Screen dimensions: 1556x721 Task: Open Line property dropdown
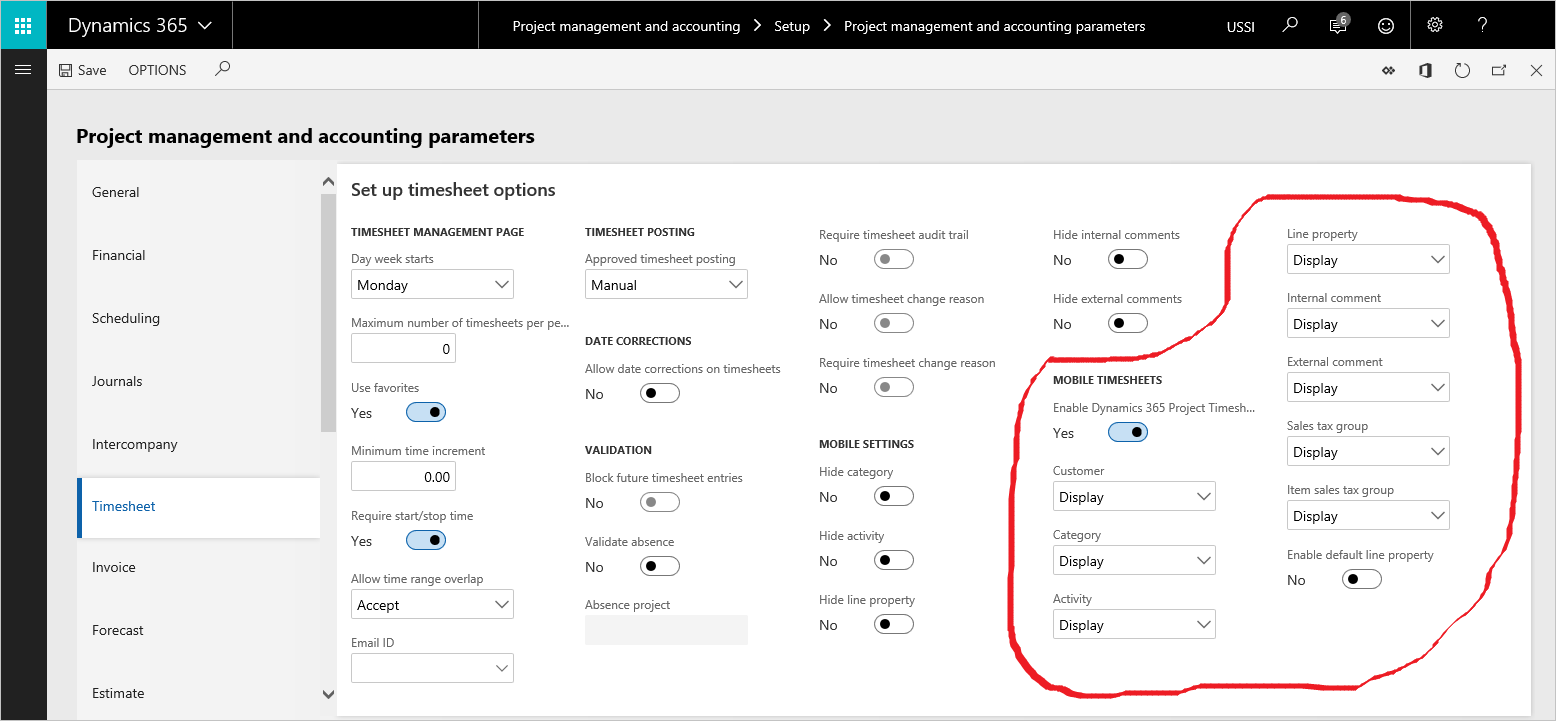click(x=1368, y=259)
